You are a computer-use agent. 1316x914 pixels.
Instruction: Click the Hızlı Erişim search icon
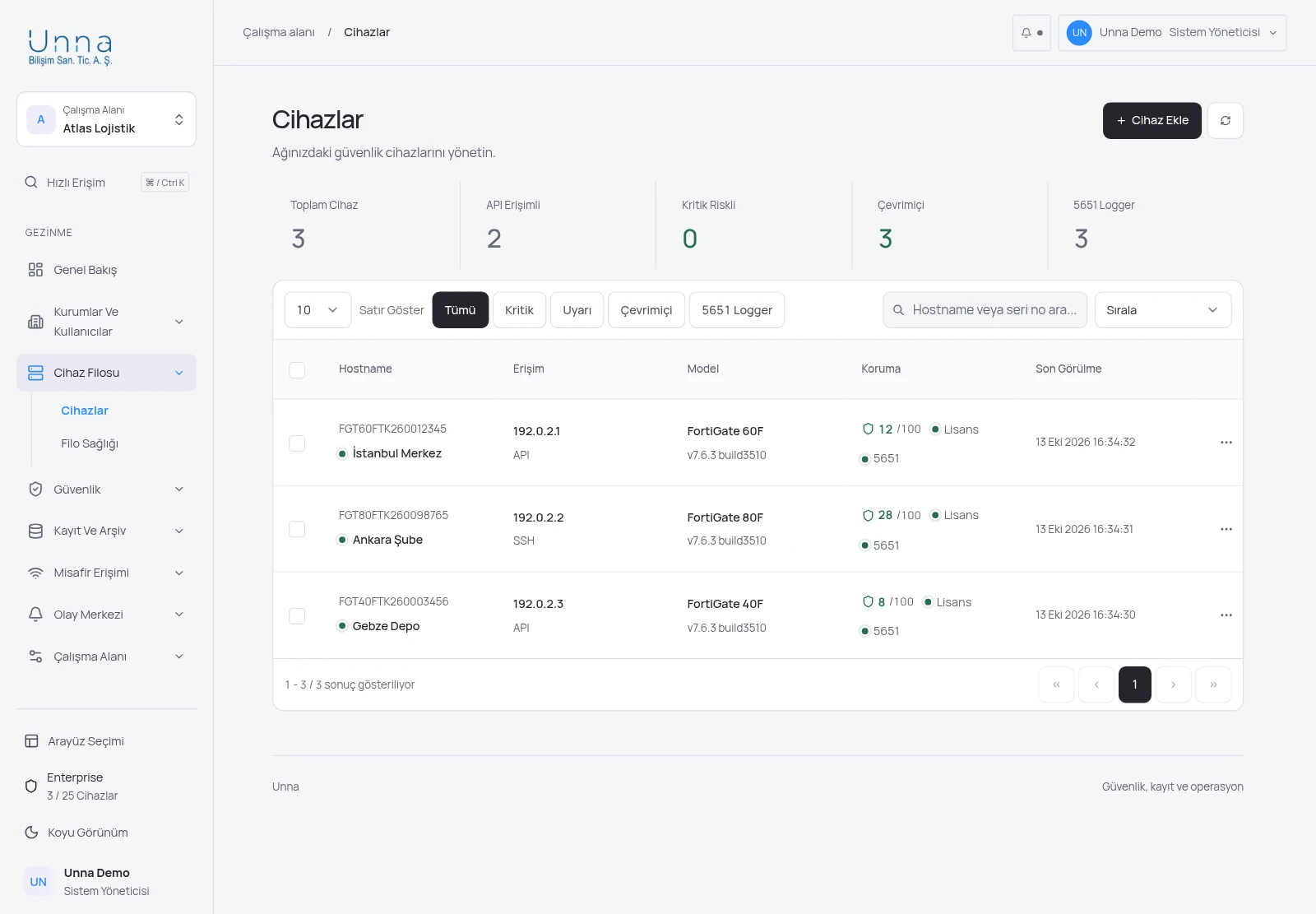coord(31,183)
